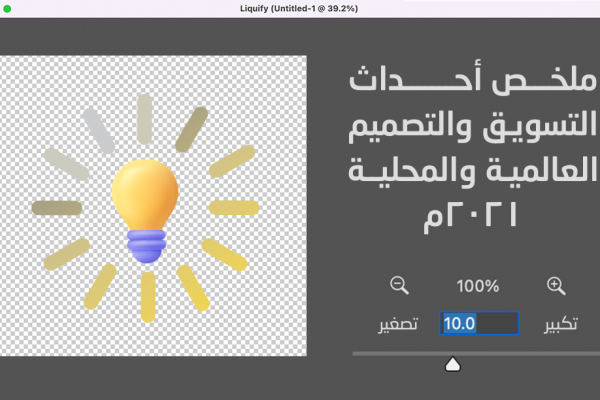Click the تصغير (shrink) label
Image resolution: width=600 pixels, height=400 pixels.
pyautogui.click(x=397, y=325)
